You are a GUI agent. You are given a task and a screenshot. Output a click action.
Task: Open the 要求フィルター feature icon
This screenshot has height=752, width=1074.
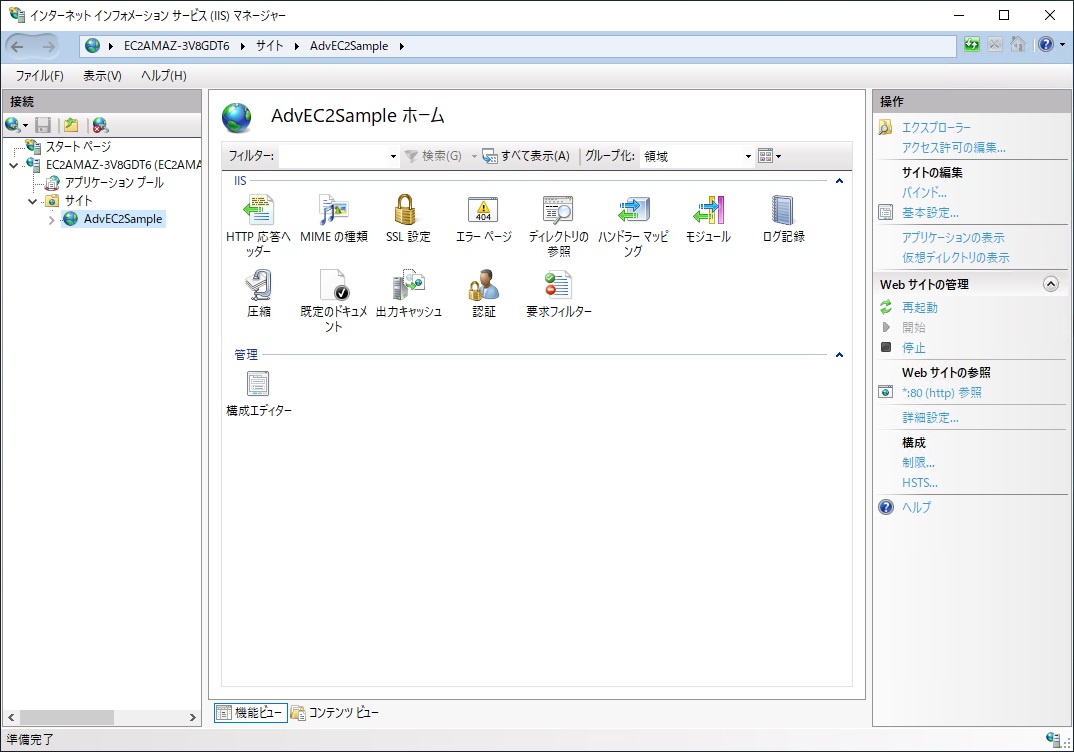point(558,285)
